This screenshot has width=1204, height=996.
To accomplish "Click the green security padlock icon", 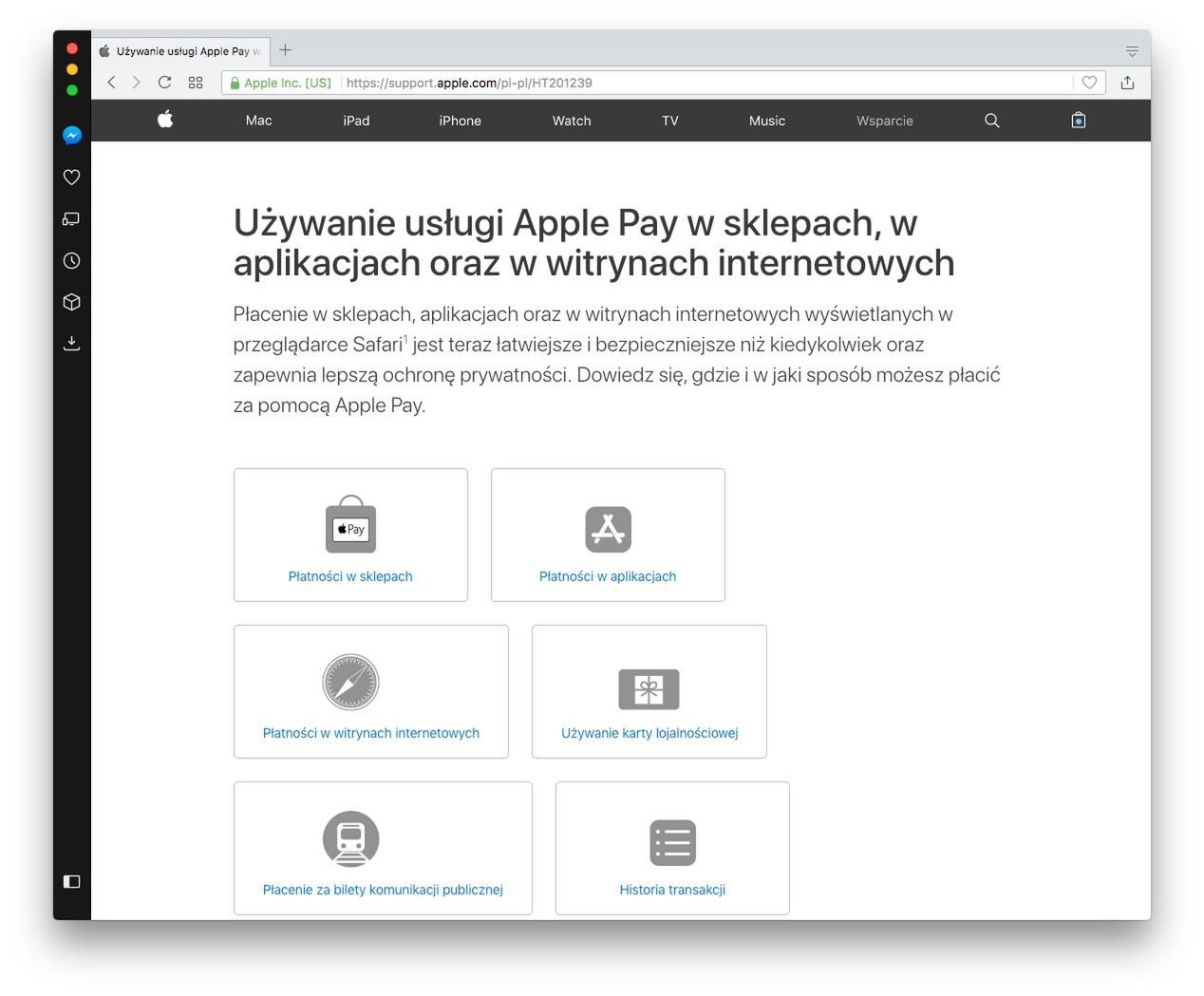I will (235, 83).
